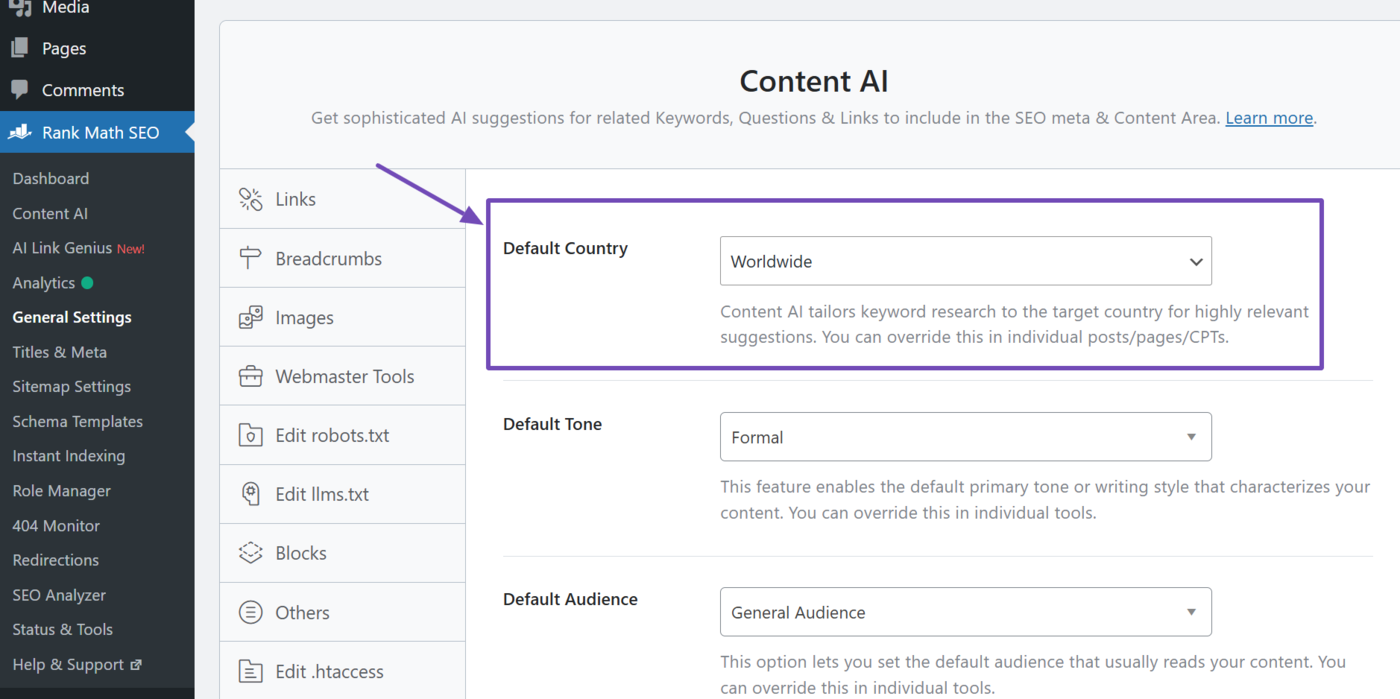
Task: Switch to the Edit .htaccess tab
Action: 343,671
